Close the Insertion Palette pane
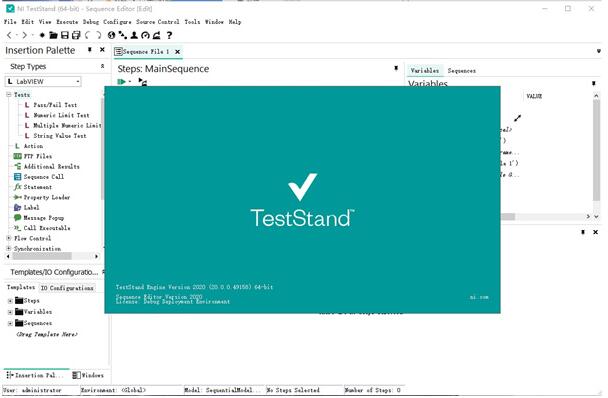608x398 pixels. coord(102,50)
